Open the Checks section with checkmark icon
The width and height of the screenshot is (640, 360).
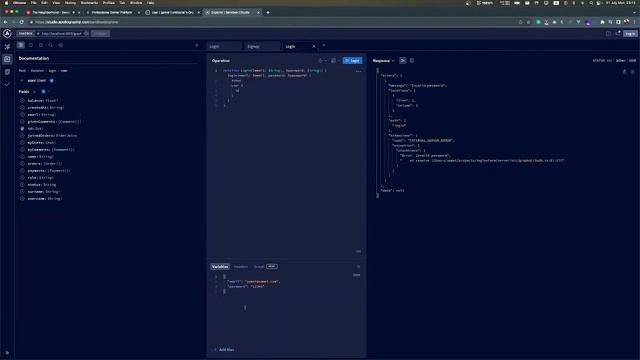(7, 84)
